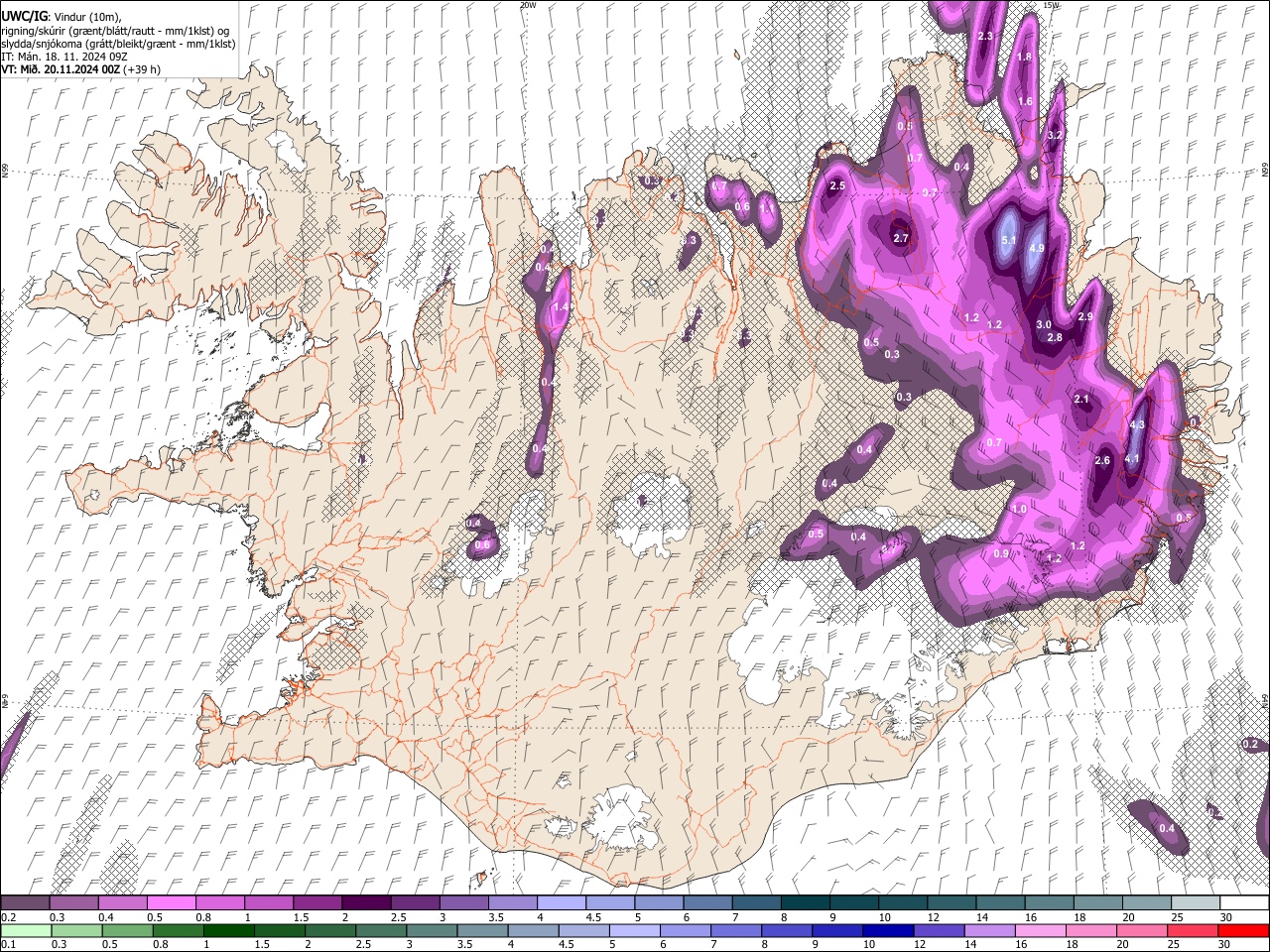Viewport: 1270px width, 952px height.
Task: Click the 2.6 precipitation value
Action: click(x=1102, y=460)
